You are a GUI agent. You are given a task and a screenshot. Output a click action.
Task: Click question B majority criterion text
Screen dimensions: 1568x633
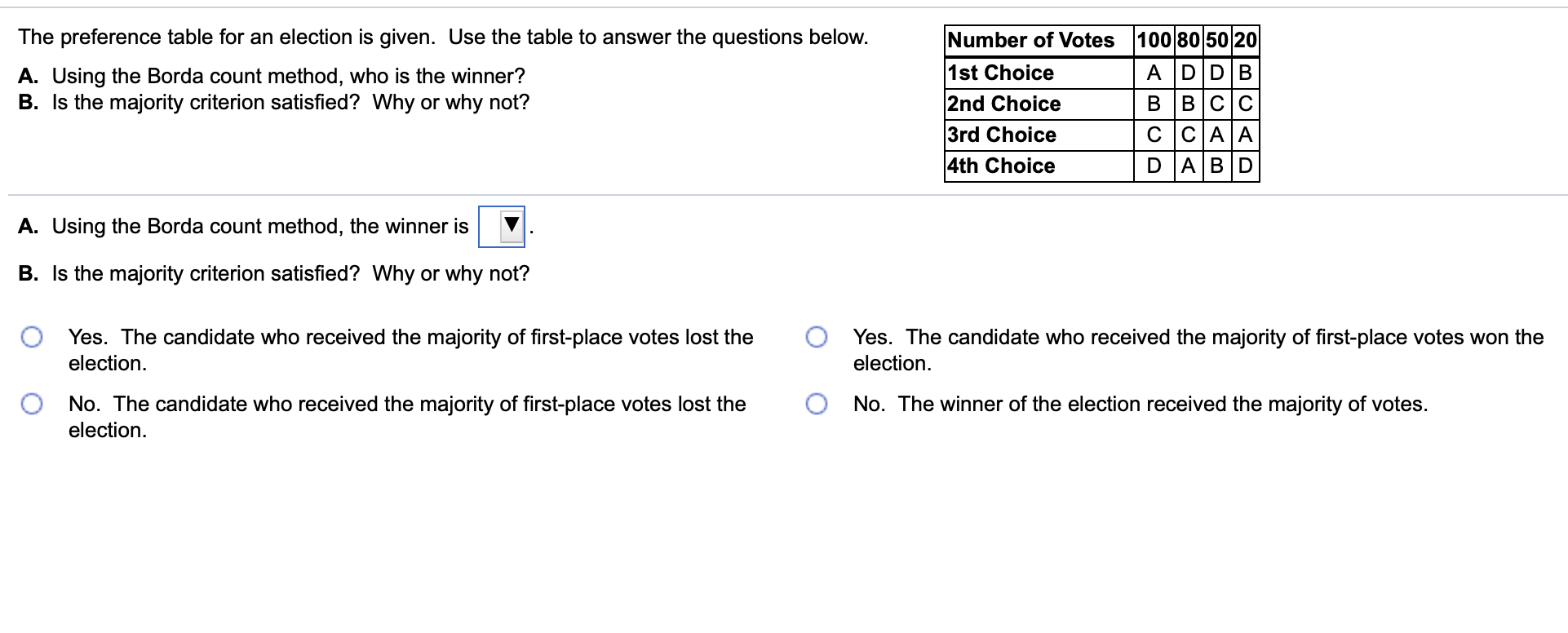pyautogui.click(x=273, y=274)
